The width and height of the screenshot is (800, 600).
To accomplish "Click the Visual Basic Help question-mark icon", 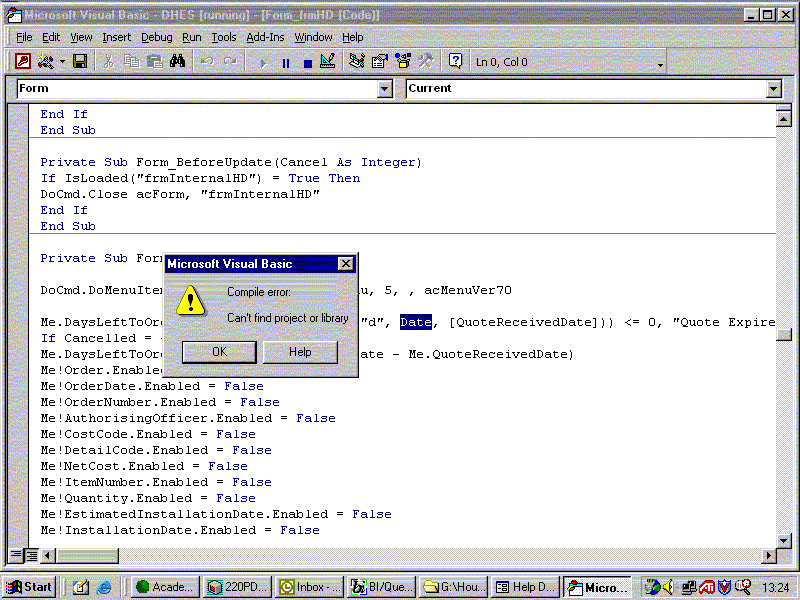I will click(x=455, y=62).
